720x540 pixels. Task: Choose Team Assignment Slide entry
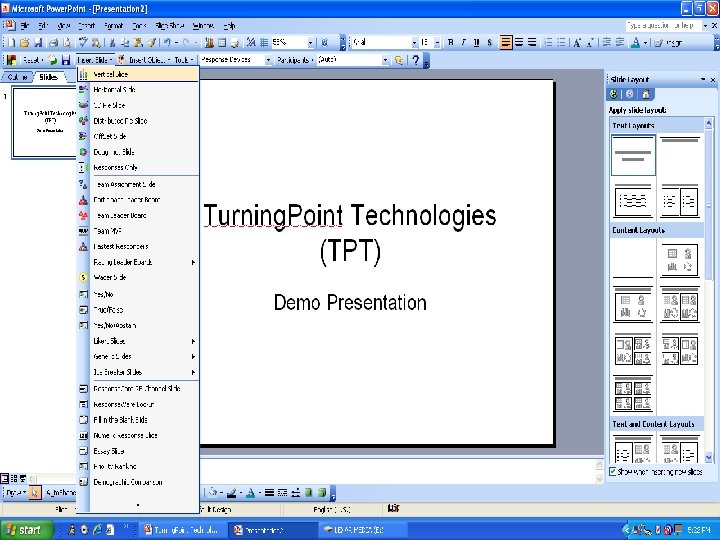click(138, 184)
